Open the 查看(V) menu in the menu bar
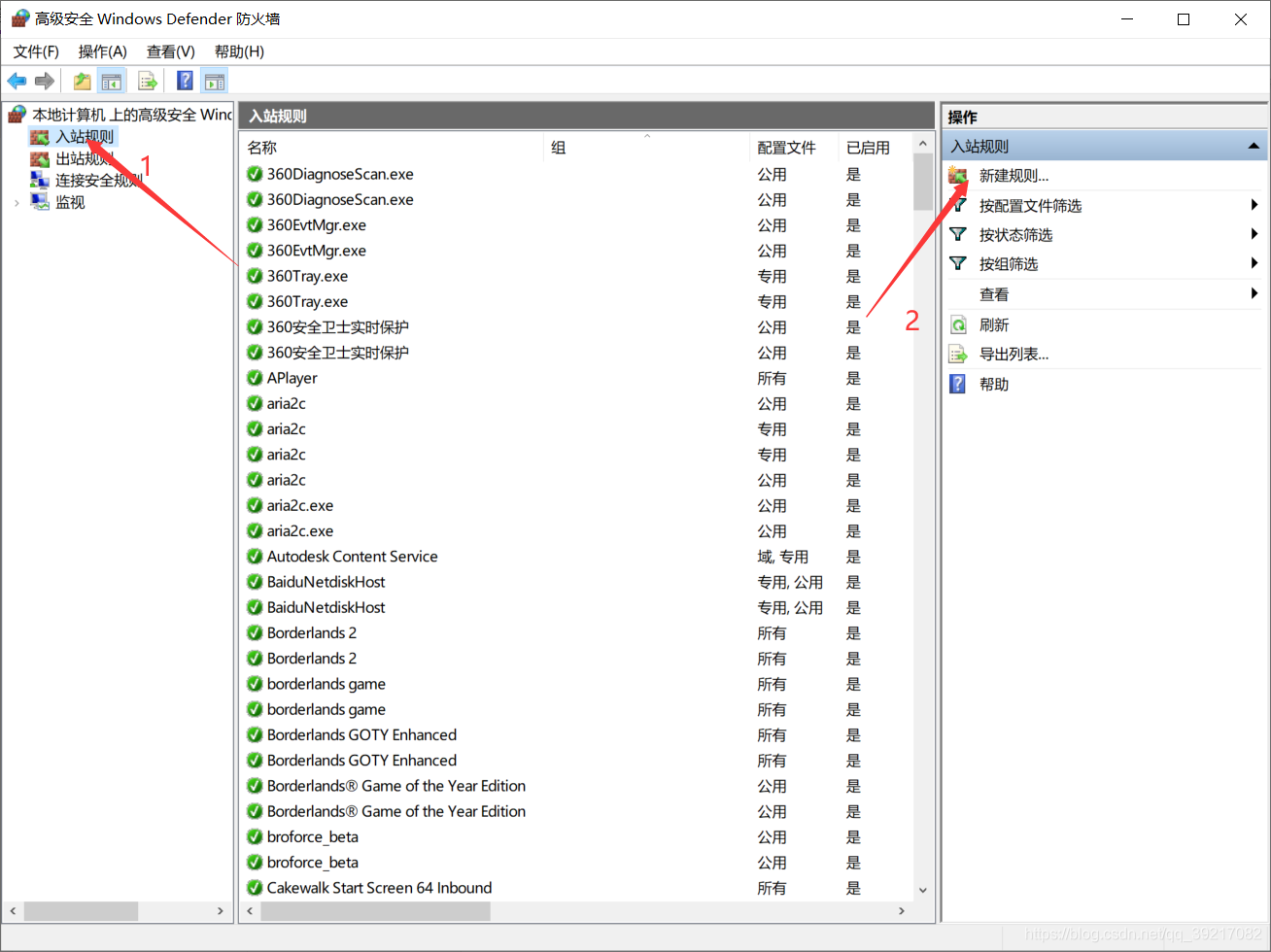The image size is (1271, 952). 171,51
